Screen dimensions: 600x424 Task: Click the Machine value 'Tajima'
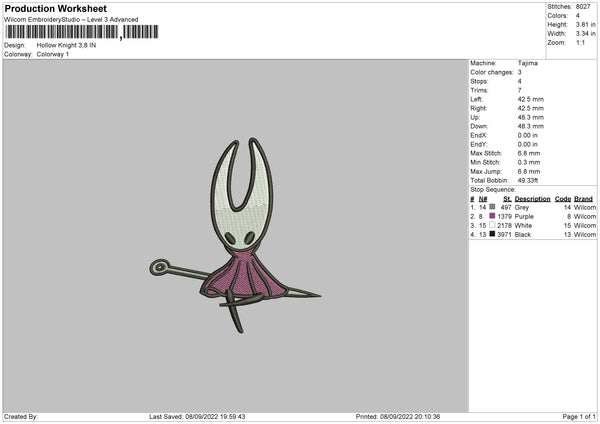click(x=527, y=63)
